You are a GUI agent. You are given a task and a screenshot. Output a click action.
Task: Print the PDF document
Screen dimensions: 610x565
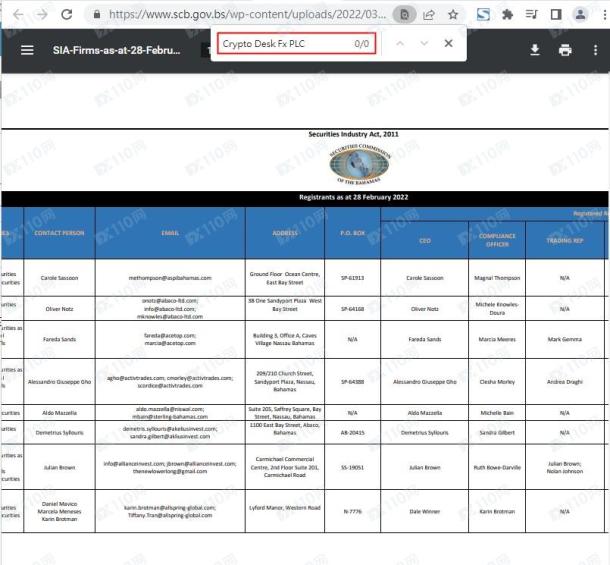point(565,50)
